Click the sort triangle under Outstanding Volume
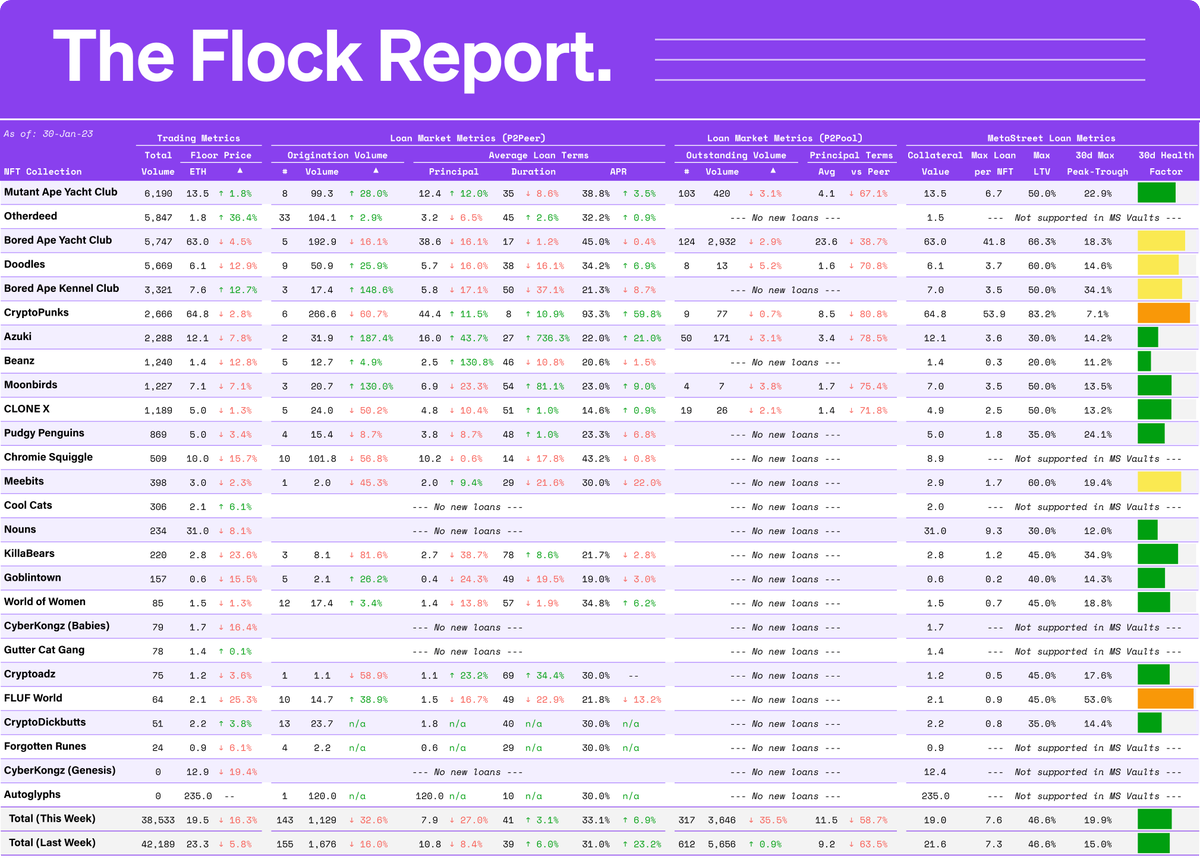This screenshot has height=862, width=1200. click(x=772, y=171)
